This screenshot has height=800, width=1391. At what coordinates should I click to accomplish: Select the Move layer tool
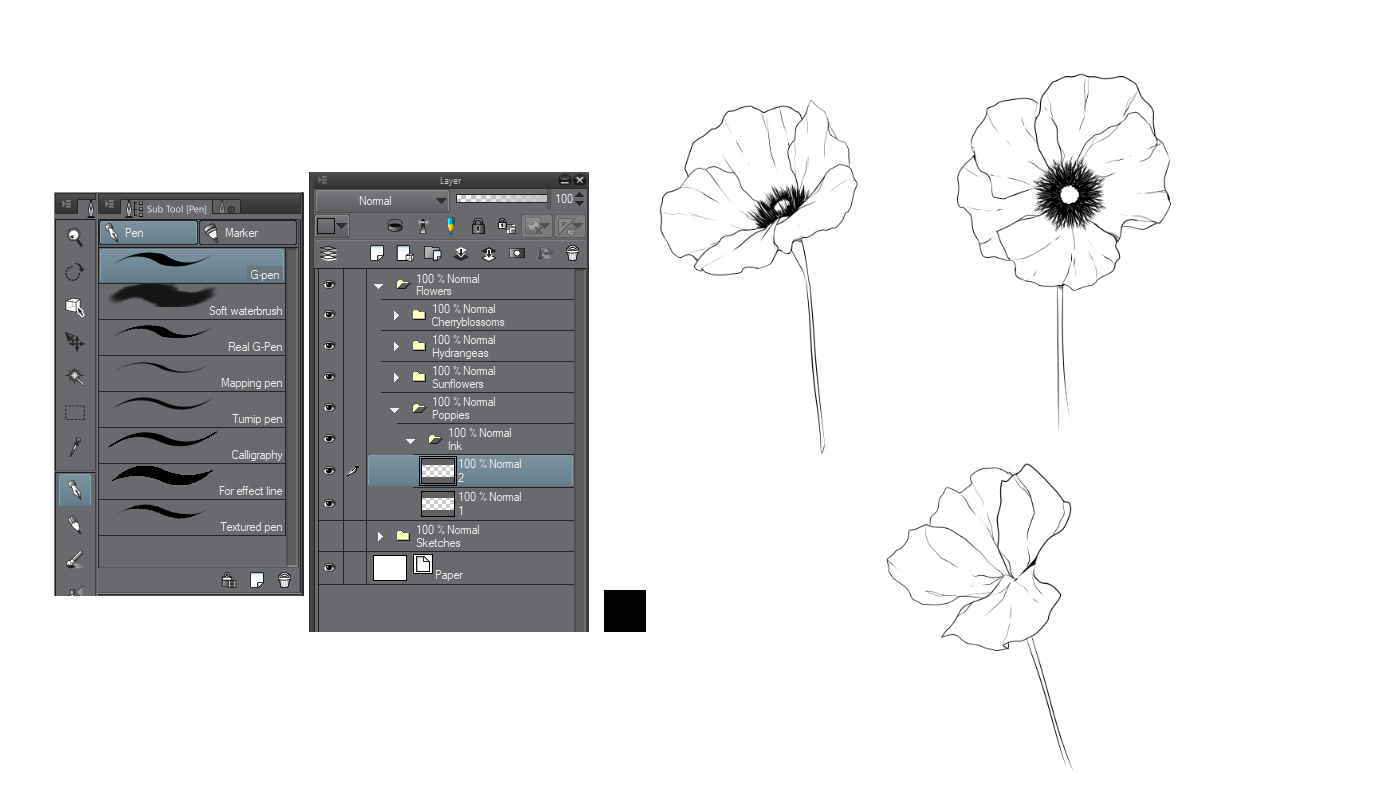click(75, 342)
